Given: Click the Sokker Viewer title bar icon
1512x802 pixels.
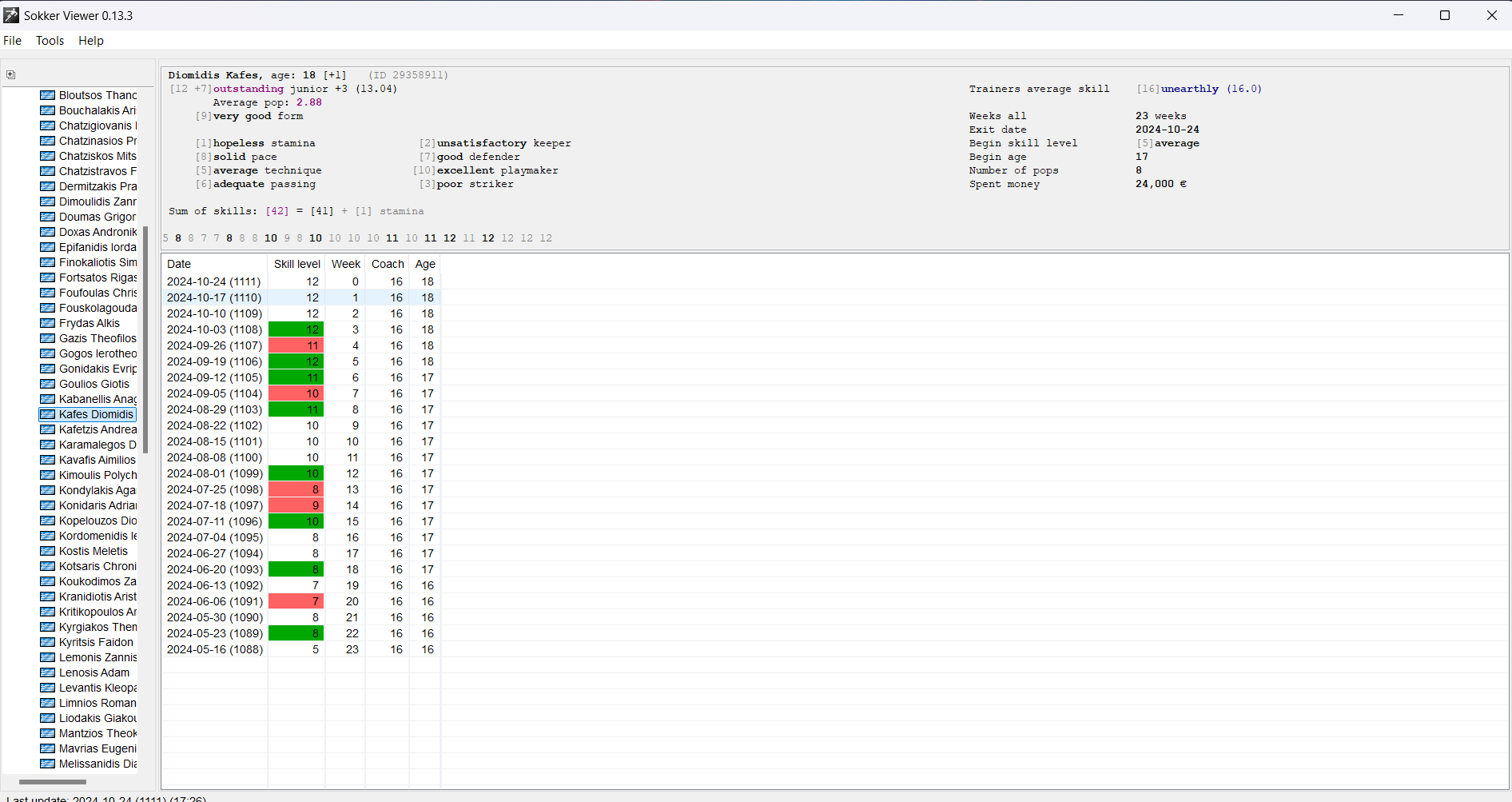Looking at the screenshot, I should tap(11, 15).
